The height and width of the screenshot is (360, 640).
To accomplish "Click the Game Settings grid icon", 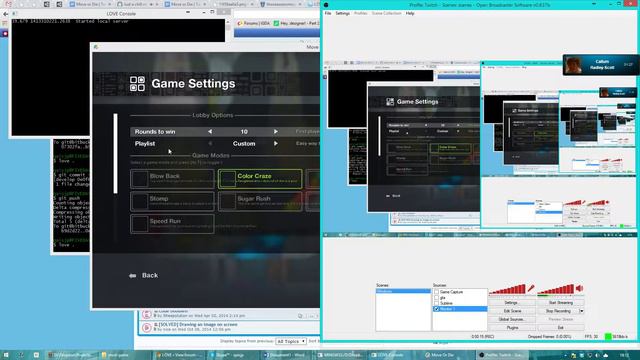I will (137, 84).
